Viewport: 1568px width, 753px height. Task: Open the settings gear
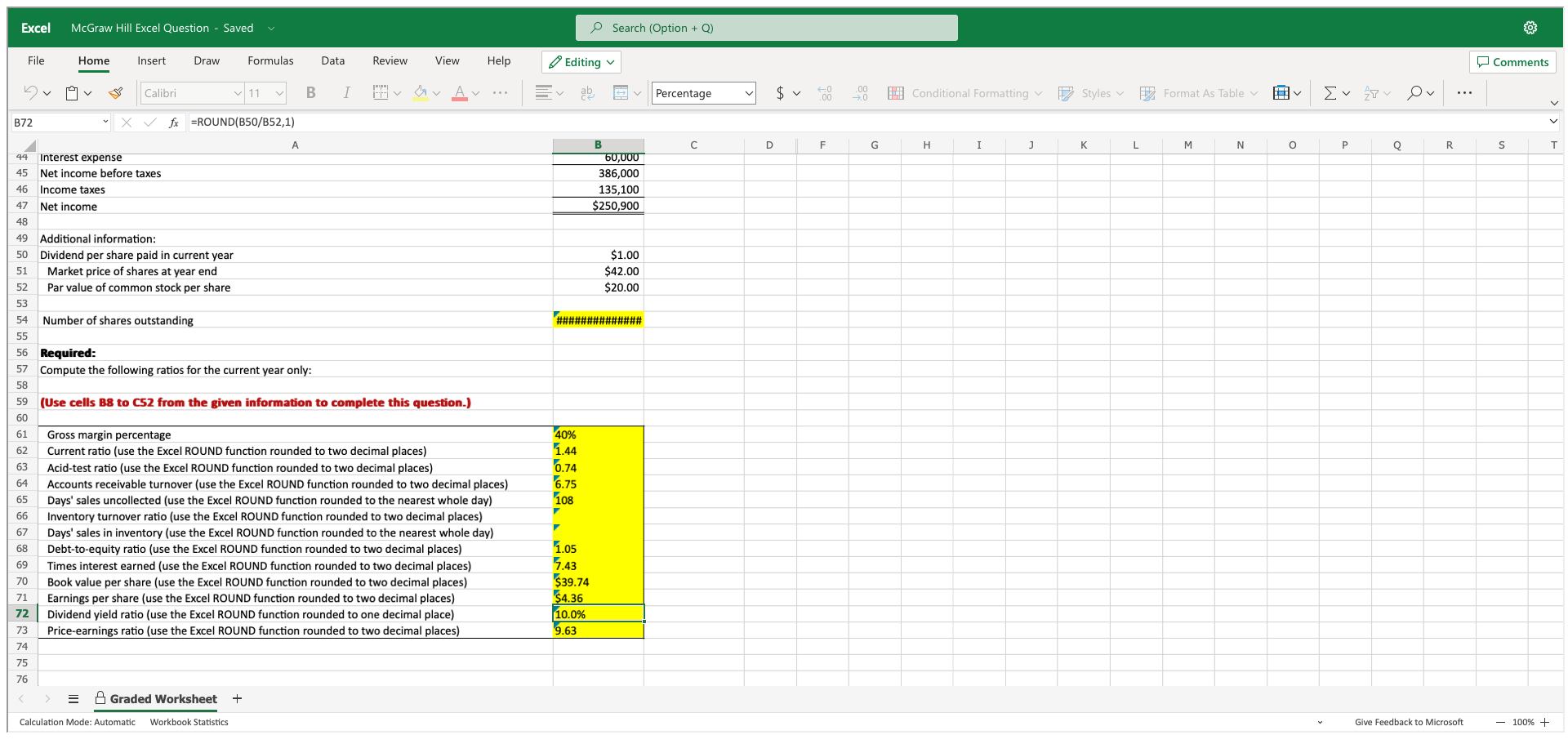1530,28
